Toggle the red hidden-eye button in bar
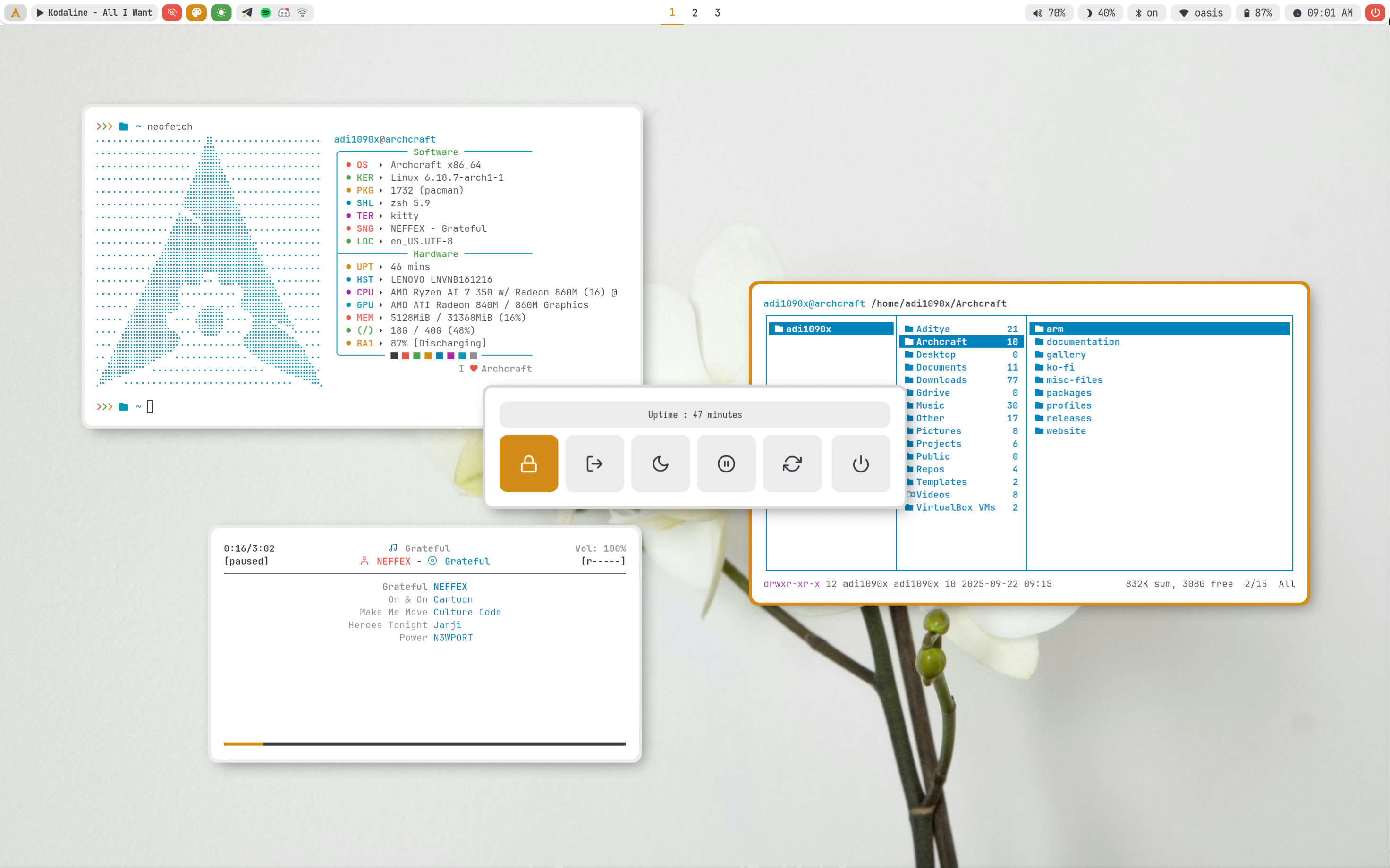This screenshot has height=868, width=1390. [x=172, y=13]
